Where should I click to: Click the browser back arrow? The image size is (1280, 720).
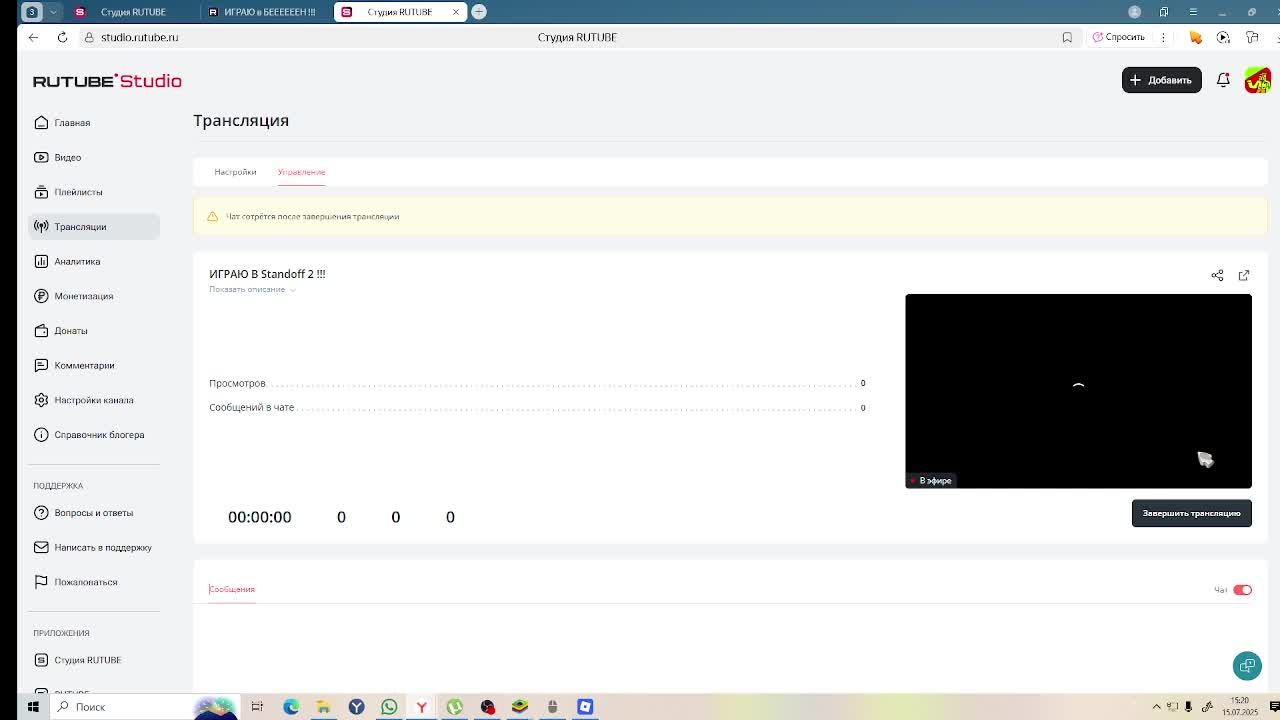(33, 37)
